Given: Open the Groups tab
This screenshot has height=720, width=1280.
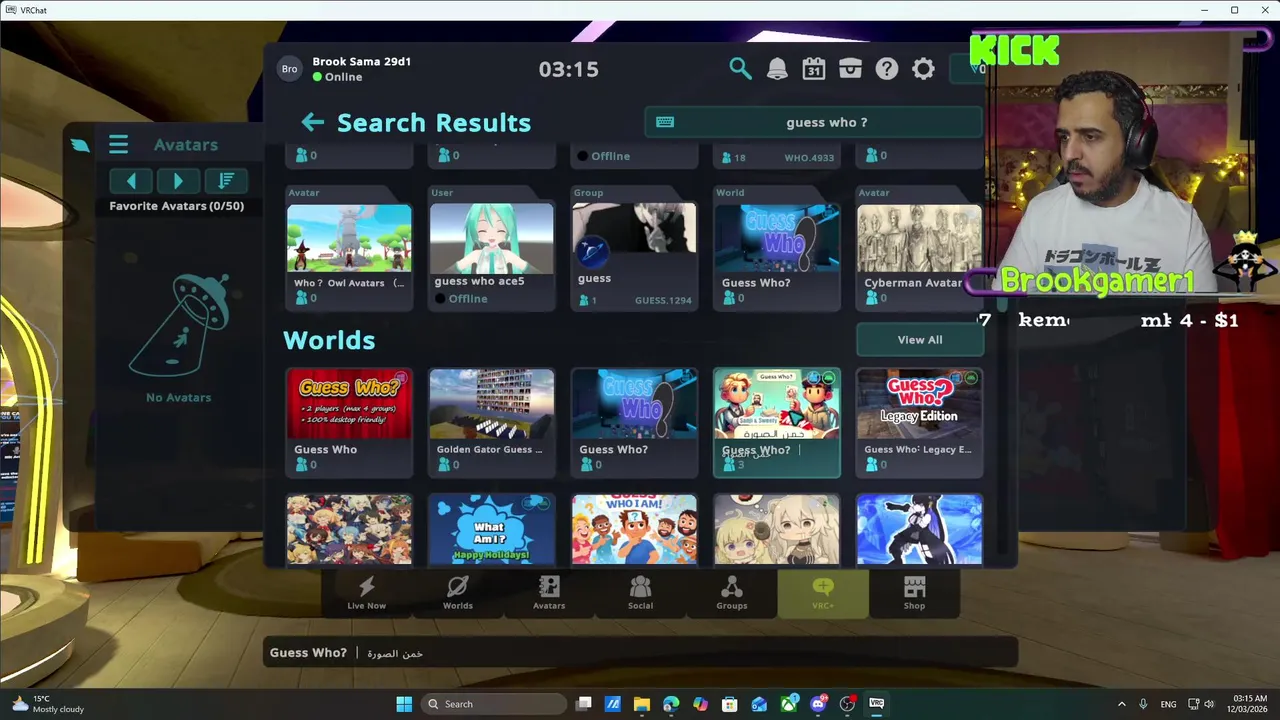Looking at the screenshot, I should [x=732, y=593].
